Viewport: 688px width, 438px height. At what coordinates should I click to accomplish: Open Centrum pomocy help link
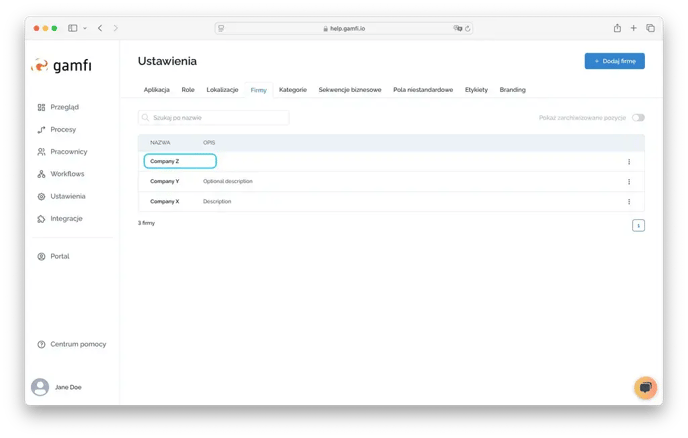pyautogui.click(x=77, y=344)
